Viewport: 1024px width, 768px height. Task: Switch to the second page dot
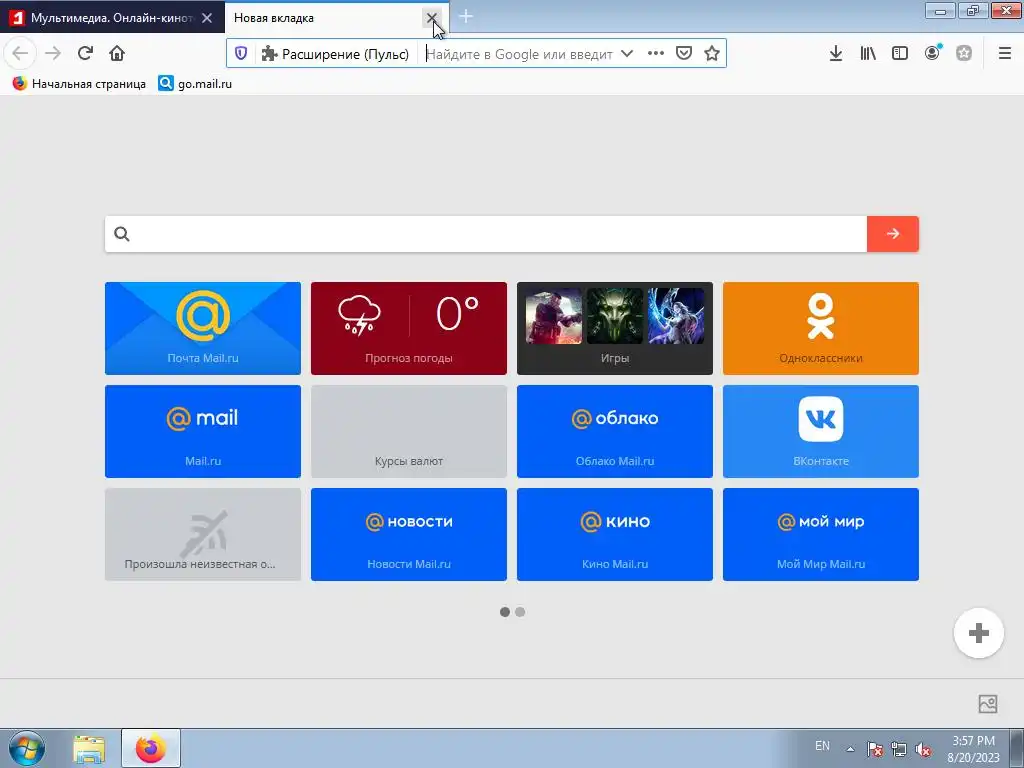[520, 612]
